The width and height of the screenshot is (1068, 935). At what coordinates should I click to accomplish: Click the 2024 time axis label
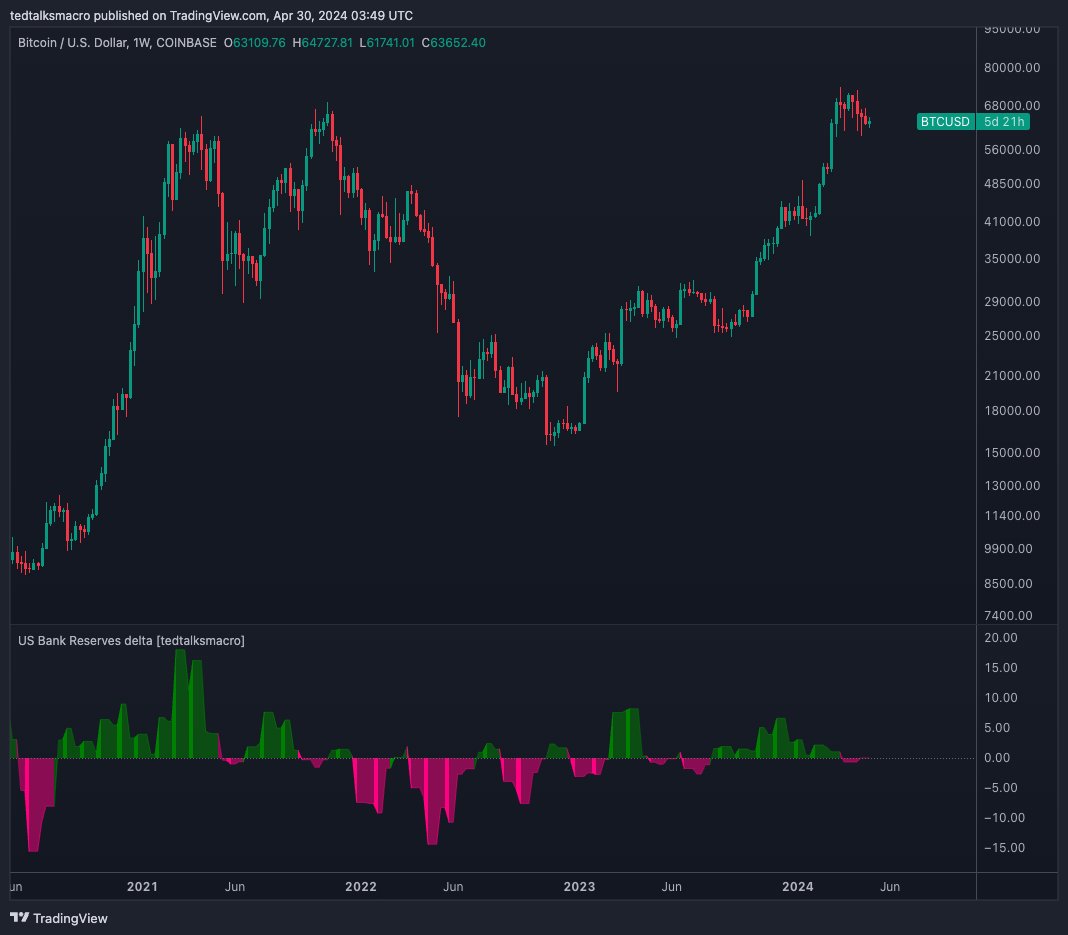pos(798,887)
